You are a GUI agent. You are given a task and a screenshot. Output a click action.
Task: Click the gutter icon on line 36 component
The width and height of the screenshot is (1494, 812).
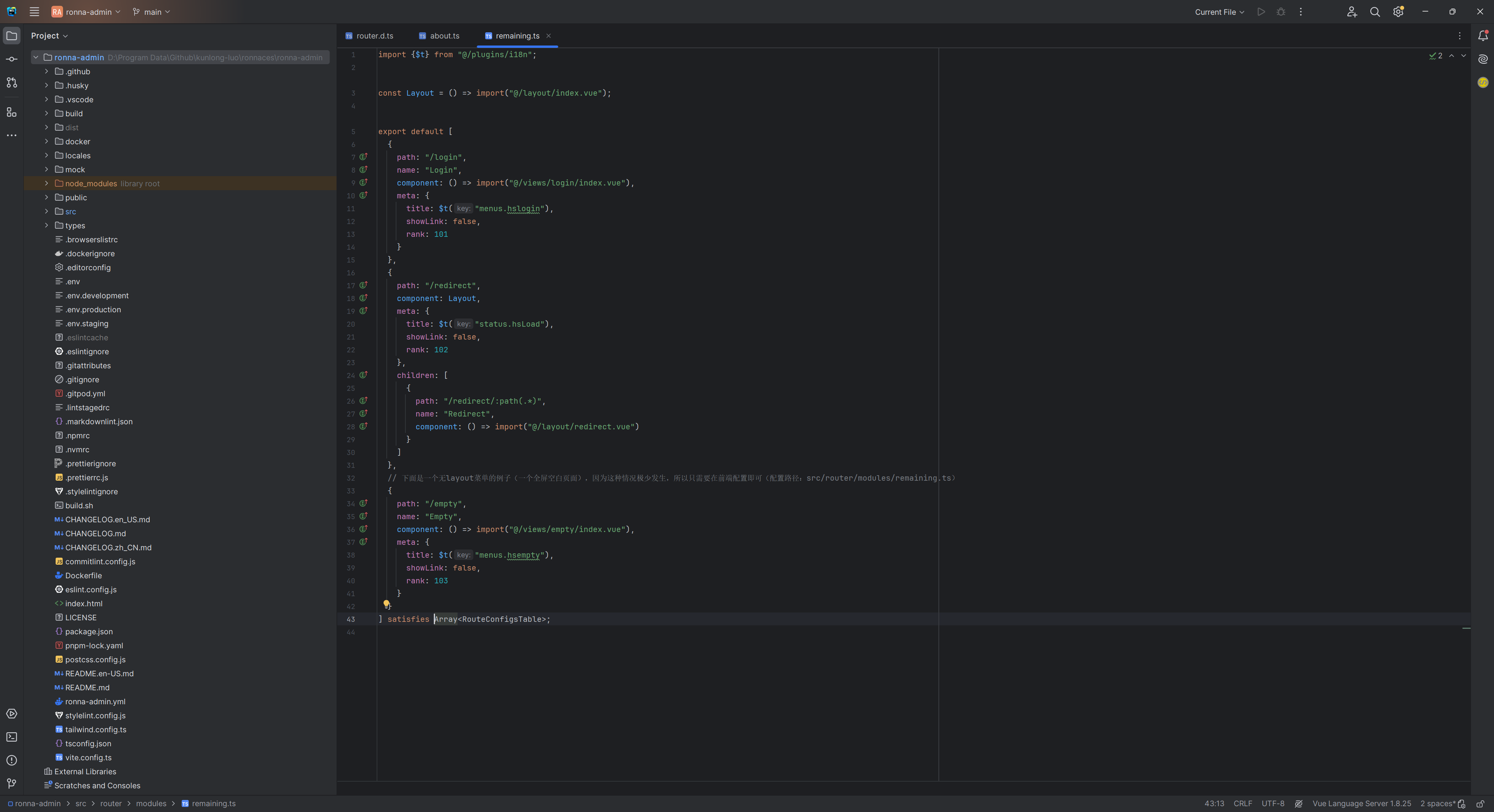click(364, 529)
